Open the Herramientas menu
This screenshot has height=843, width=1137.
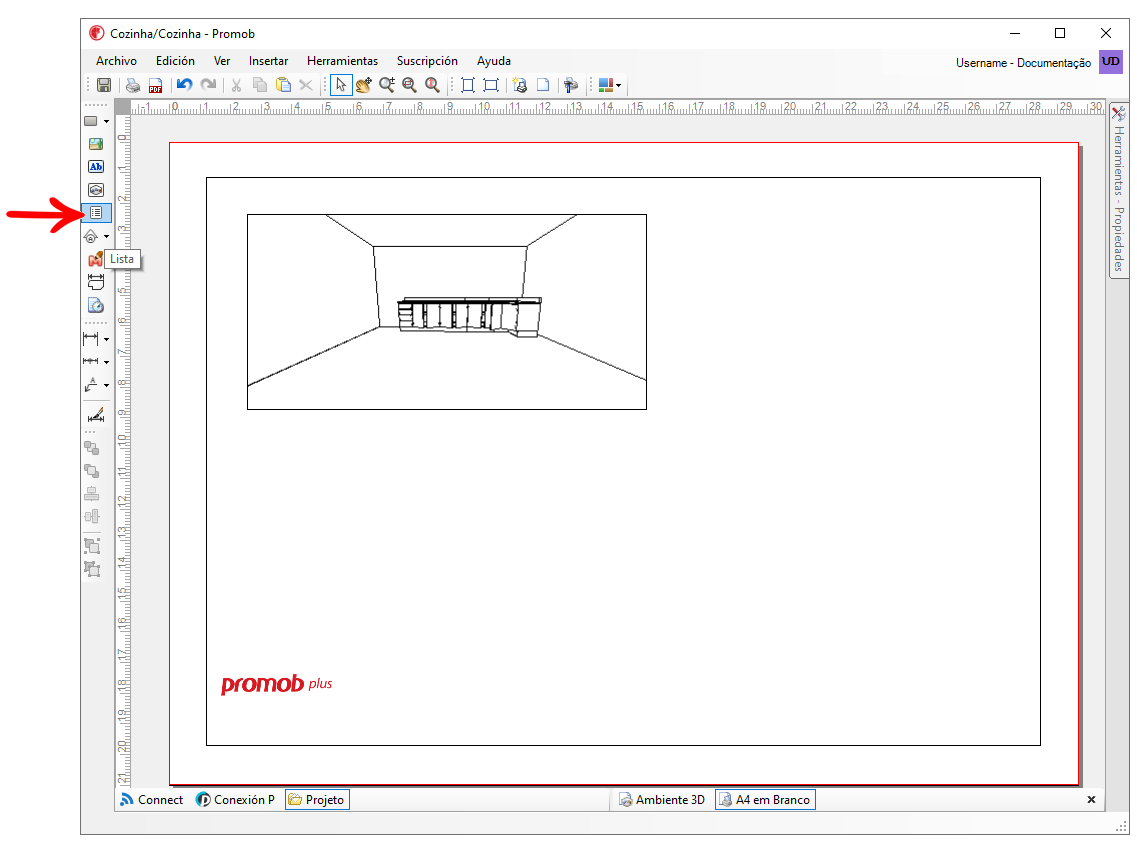tap(342, 61)
